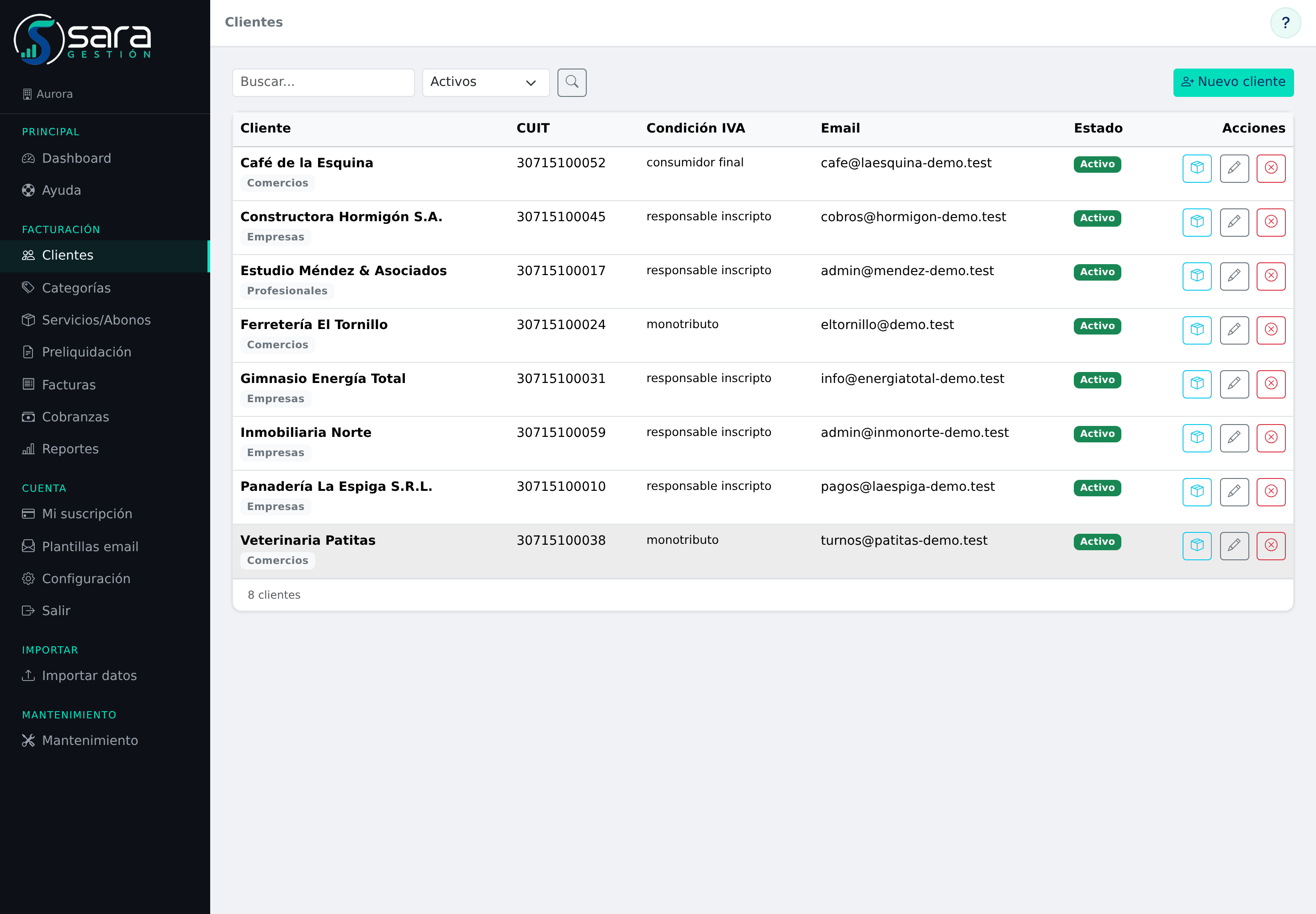Screen dimensions: 1316x914
Task: View Reportes section
Action: click(105, 449)
